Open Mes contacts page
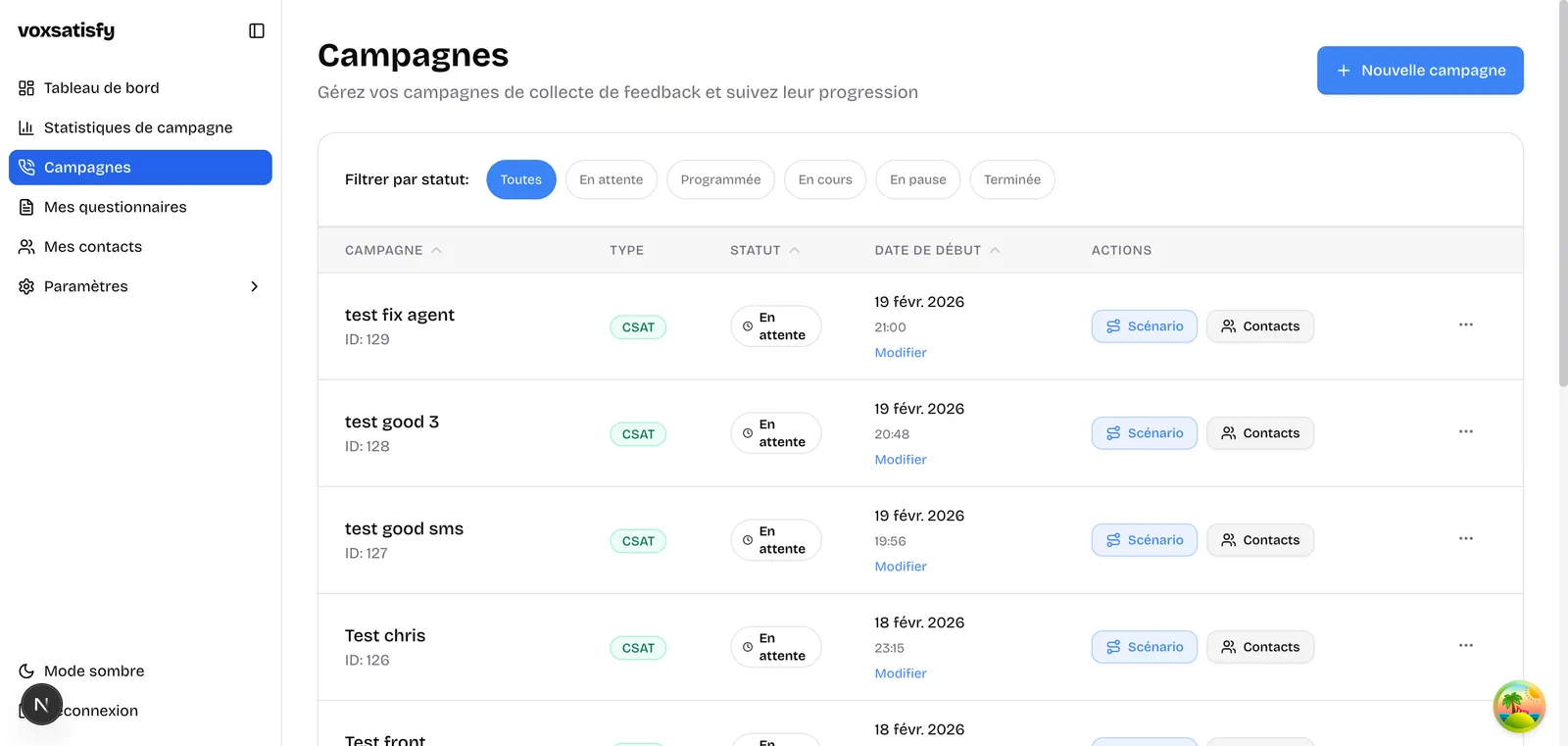 (x=140, y=247)
